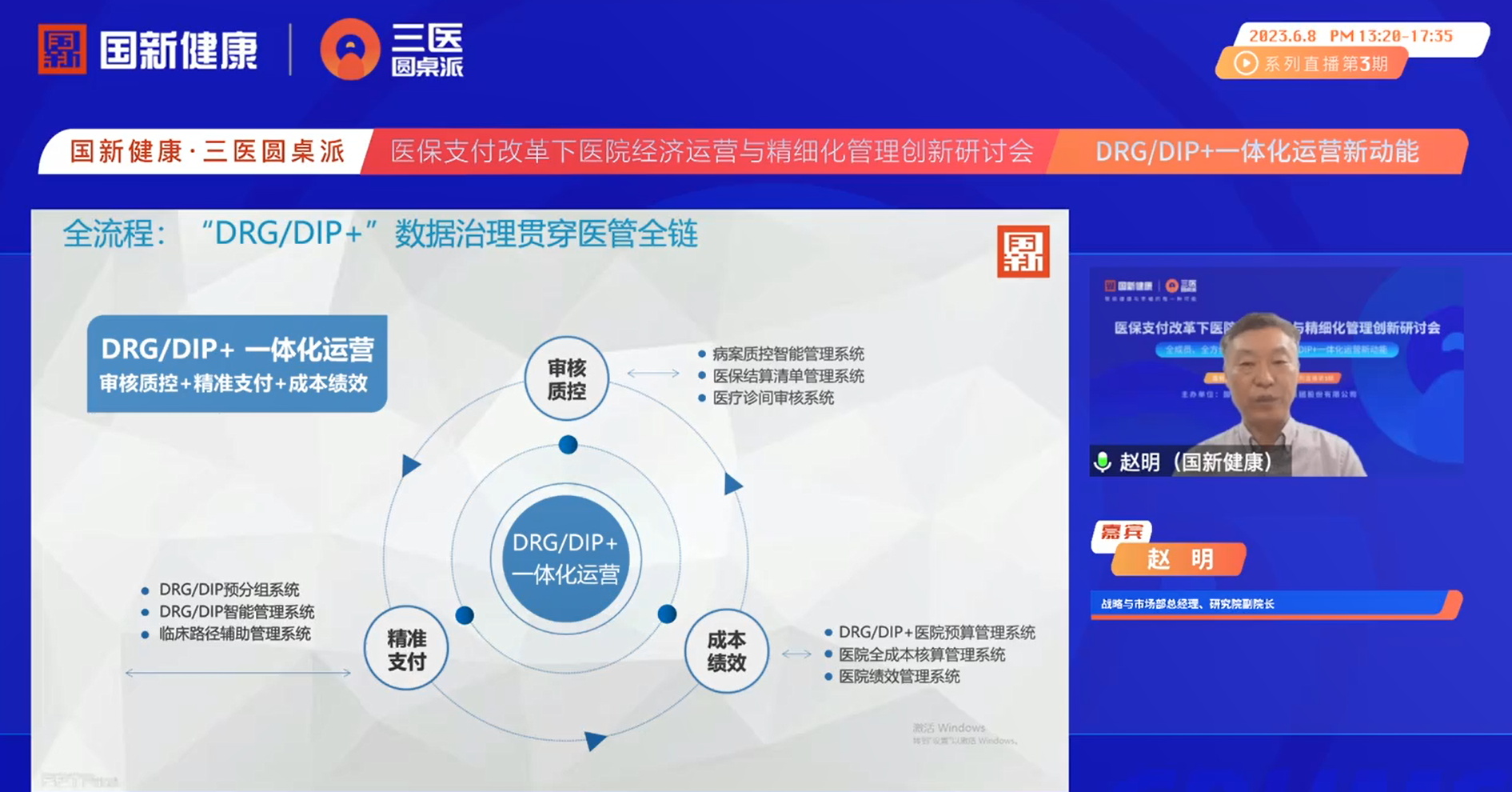
Task: Click the DRG/DIP+一体化运营新动能 banner tab
Action: [x=1256, y=151]
